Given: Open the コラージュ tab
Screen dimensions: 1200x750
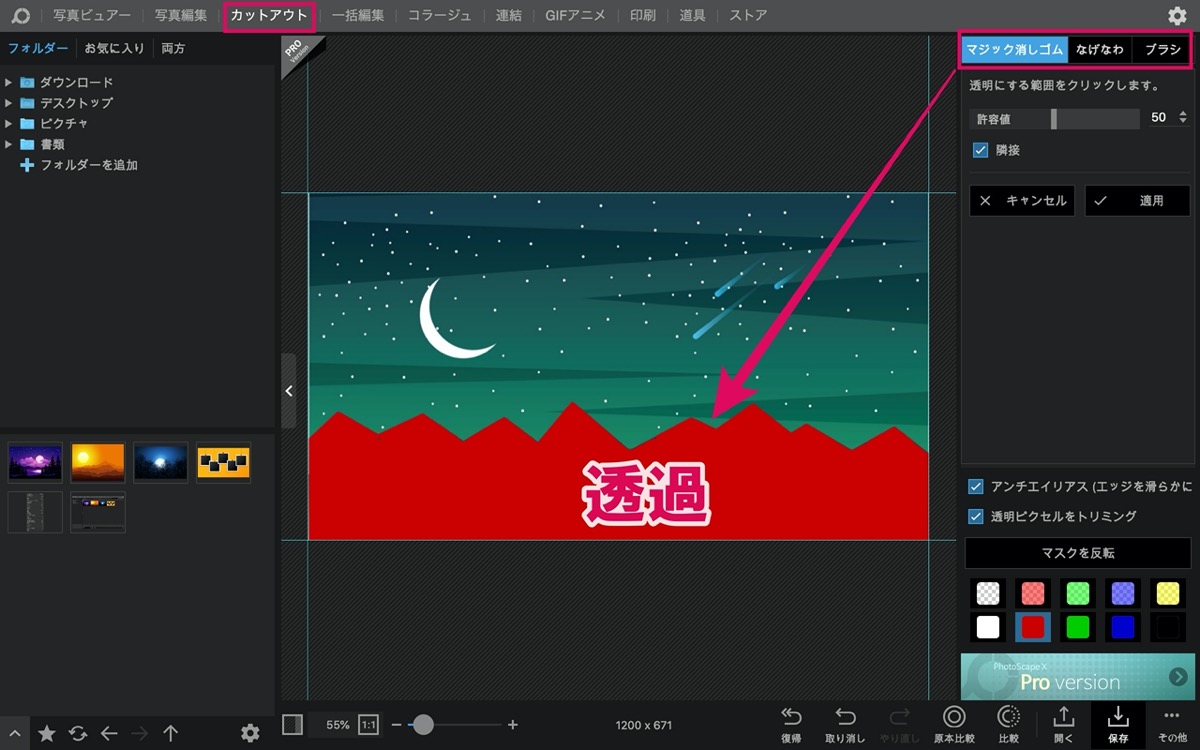Looking at the screenshot, I should click(x=440, y=15).
